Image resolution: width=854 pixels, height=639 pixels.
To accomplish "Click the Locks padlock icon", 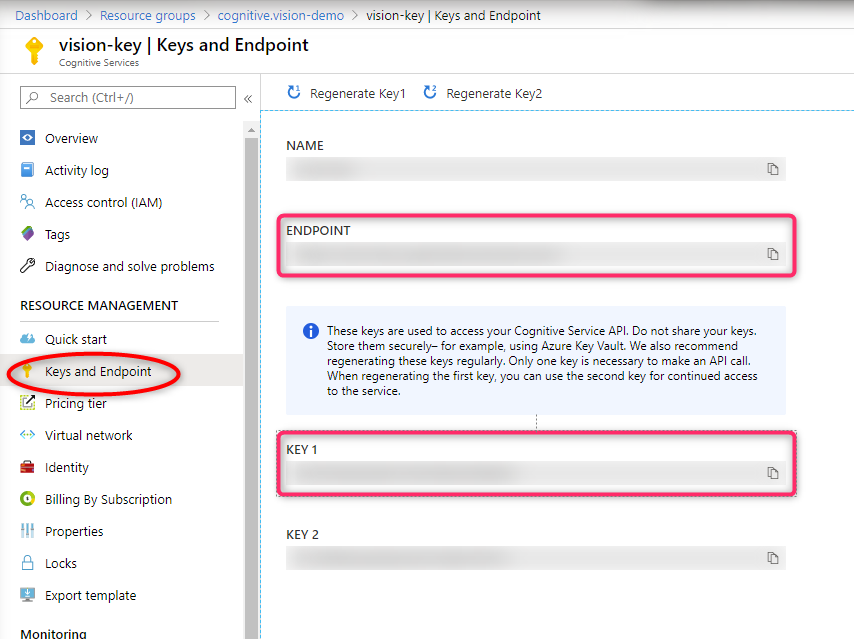I will tap(27, 563).
